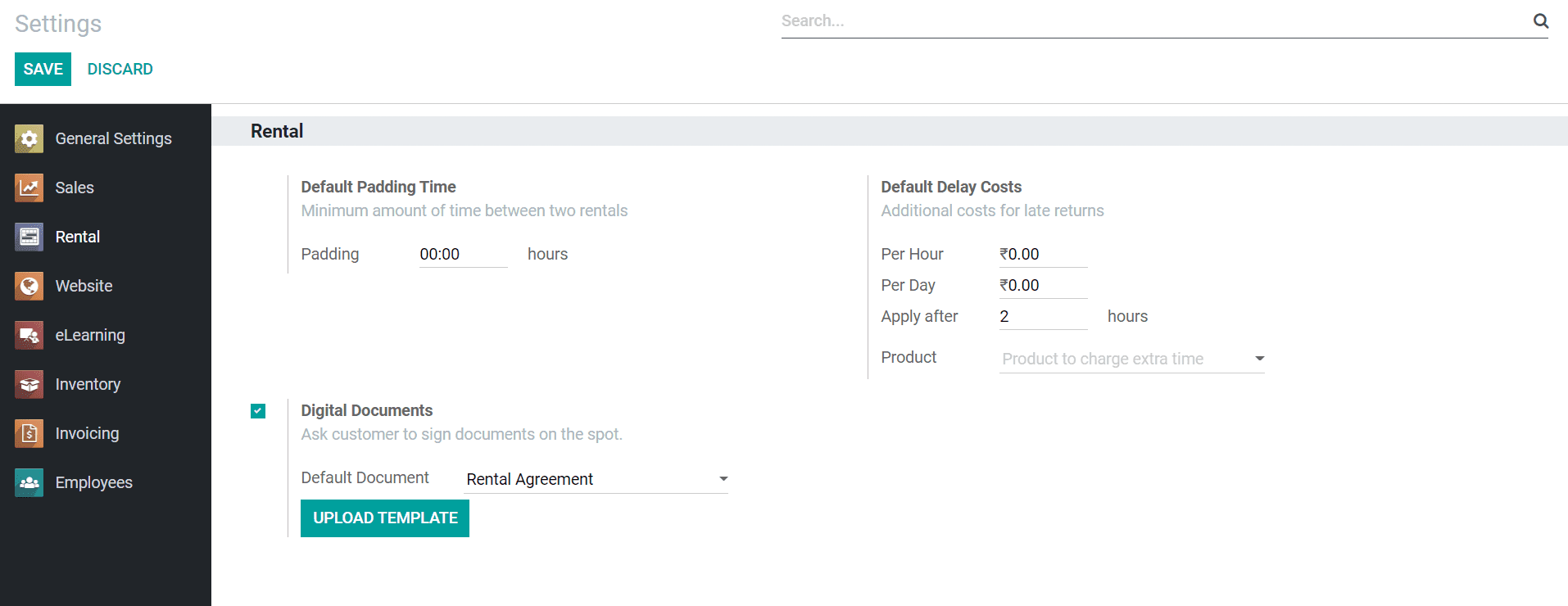The image size is (1568, 606).
Task: Discard the settings changes
Action: (x=120, y=70)
